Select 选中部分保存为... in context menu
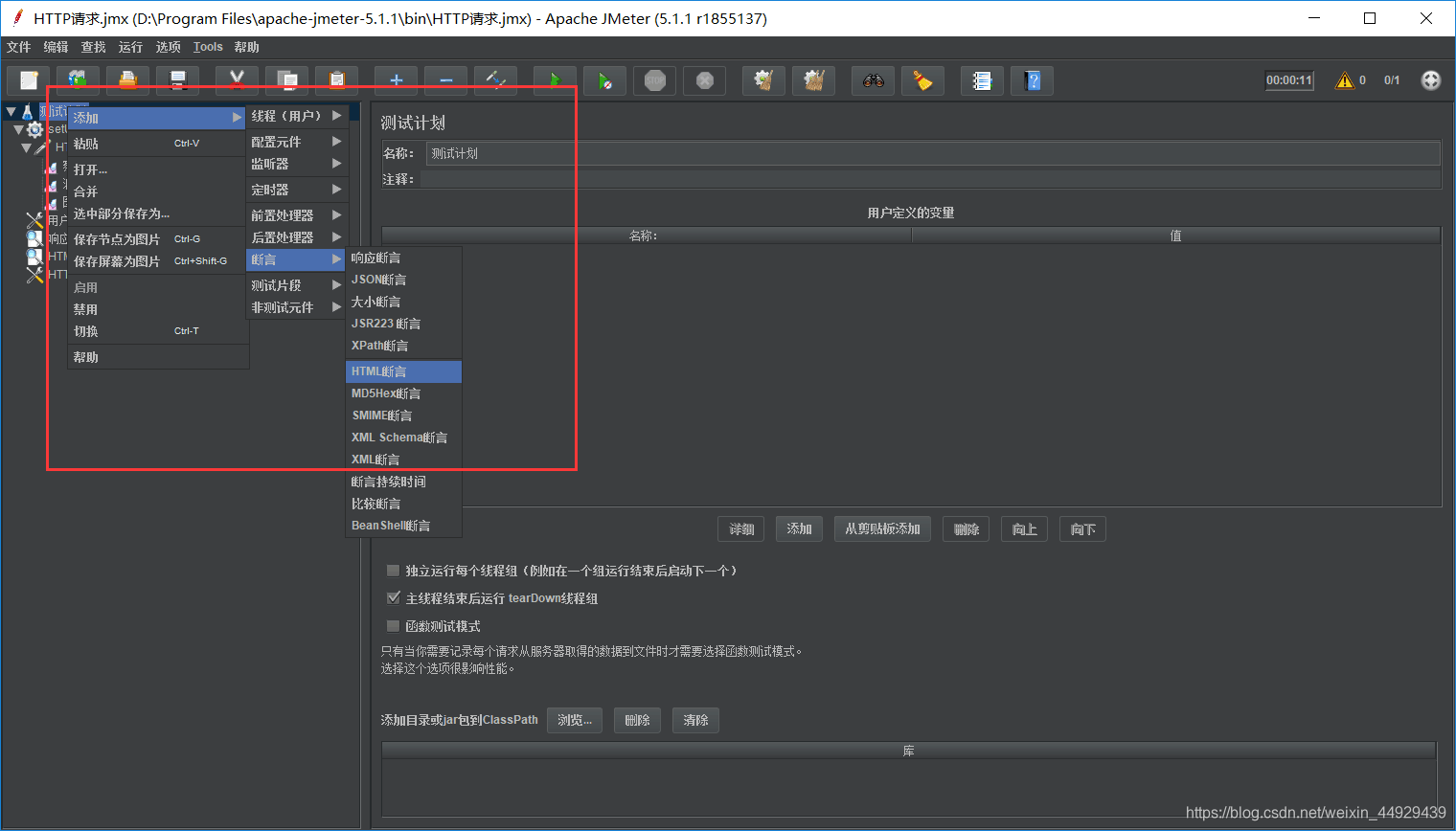The width and height of the screenshot is (1456, 831). click(158, 213)
